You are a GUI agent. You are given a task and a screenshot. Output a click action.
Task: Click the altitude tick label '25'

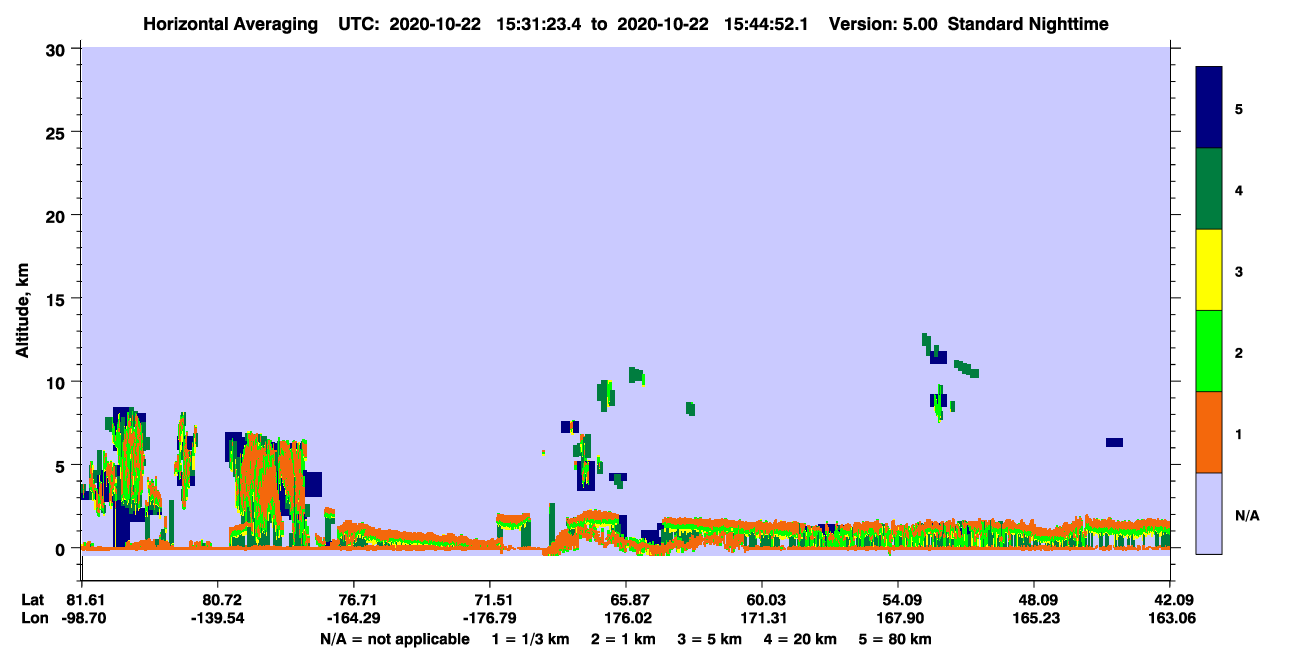coord(57,132)
